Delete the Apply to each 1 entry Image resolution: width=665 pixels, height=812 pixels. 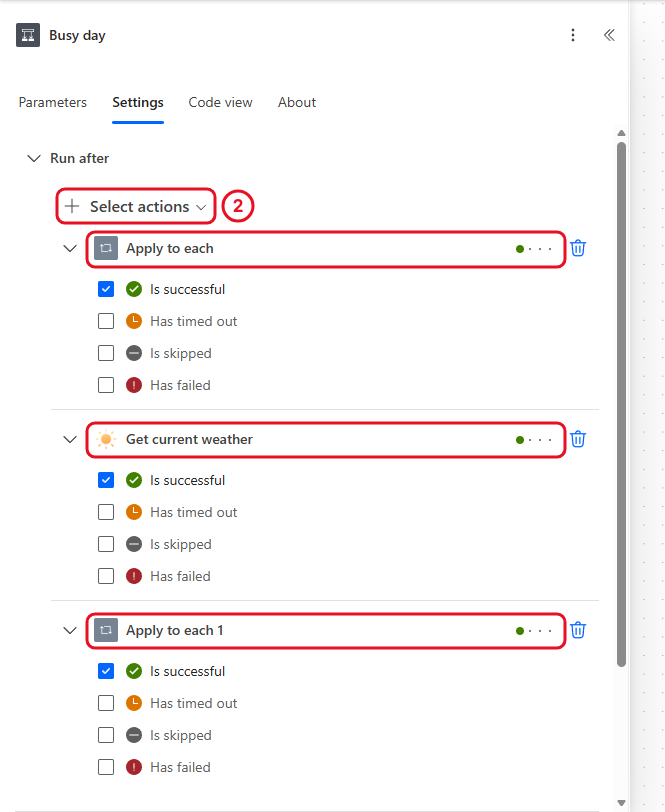pyautogui.click(x=578, y=630)
